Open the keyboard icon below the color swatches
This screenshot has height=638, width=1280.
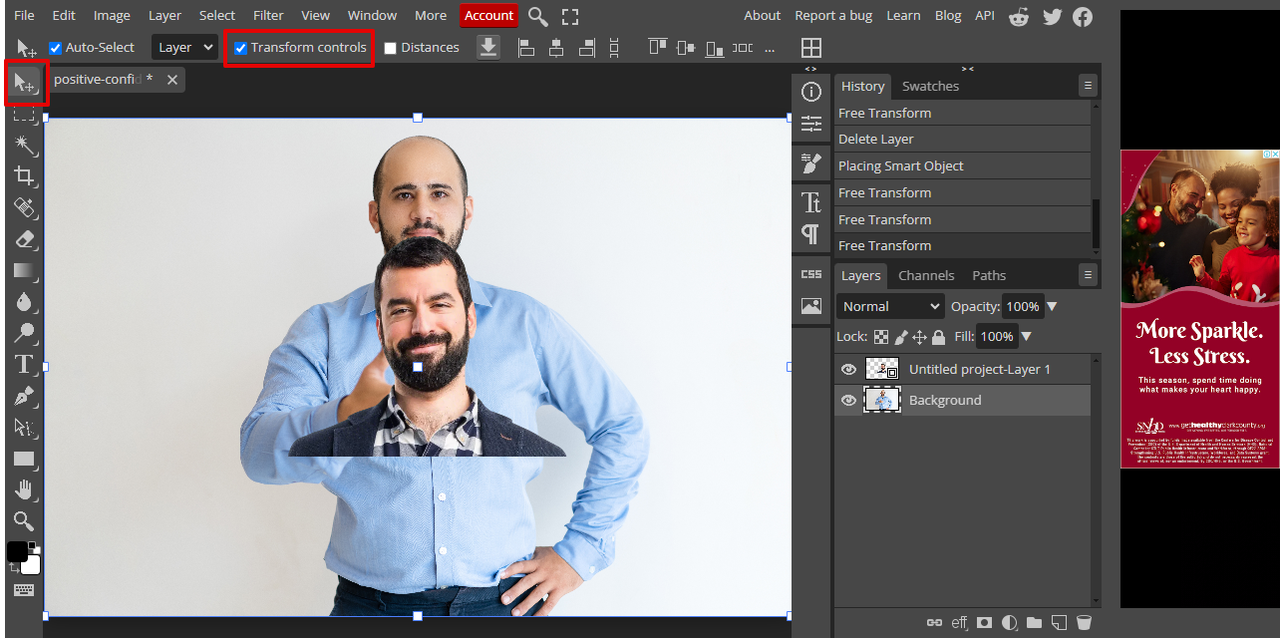point(25,590)
